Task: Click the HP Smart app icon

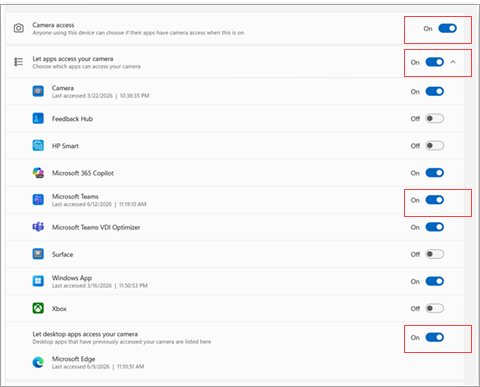Action: pos(38,146)
